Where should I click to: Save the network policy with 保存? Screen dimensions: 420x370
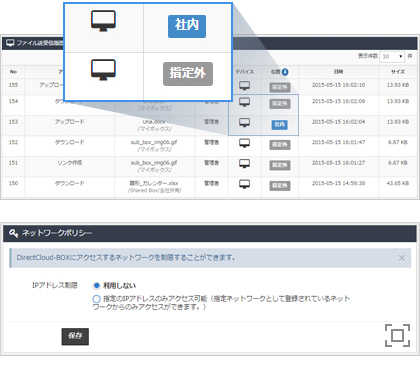tap(75, 336)
